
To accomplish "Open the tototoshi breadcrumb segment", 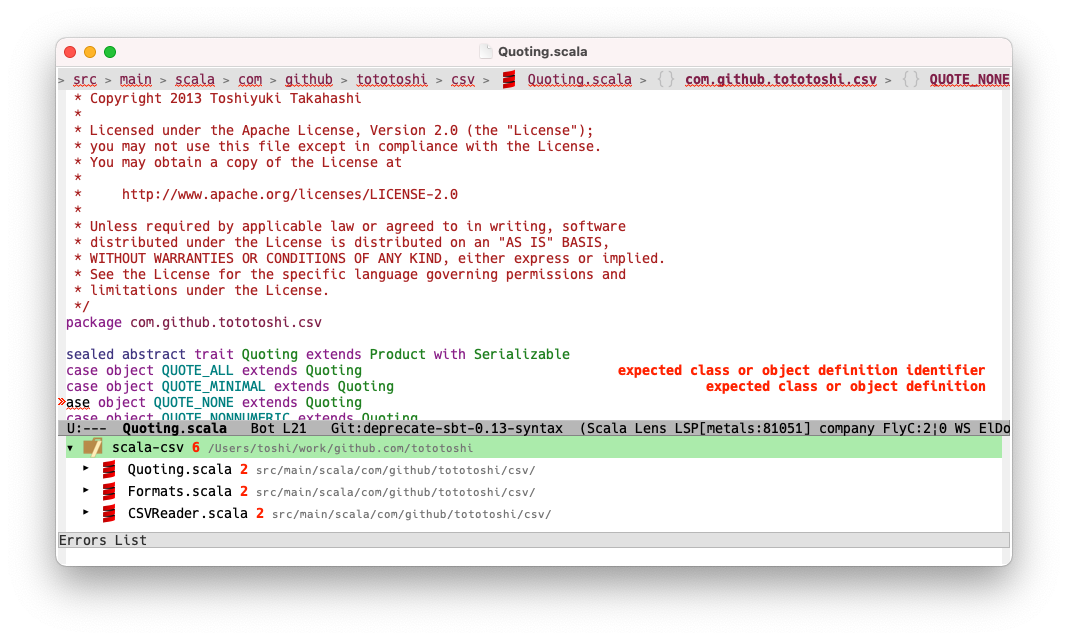I will (x=392, y=80).
